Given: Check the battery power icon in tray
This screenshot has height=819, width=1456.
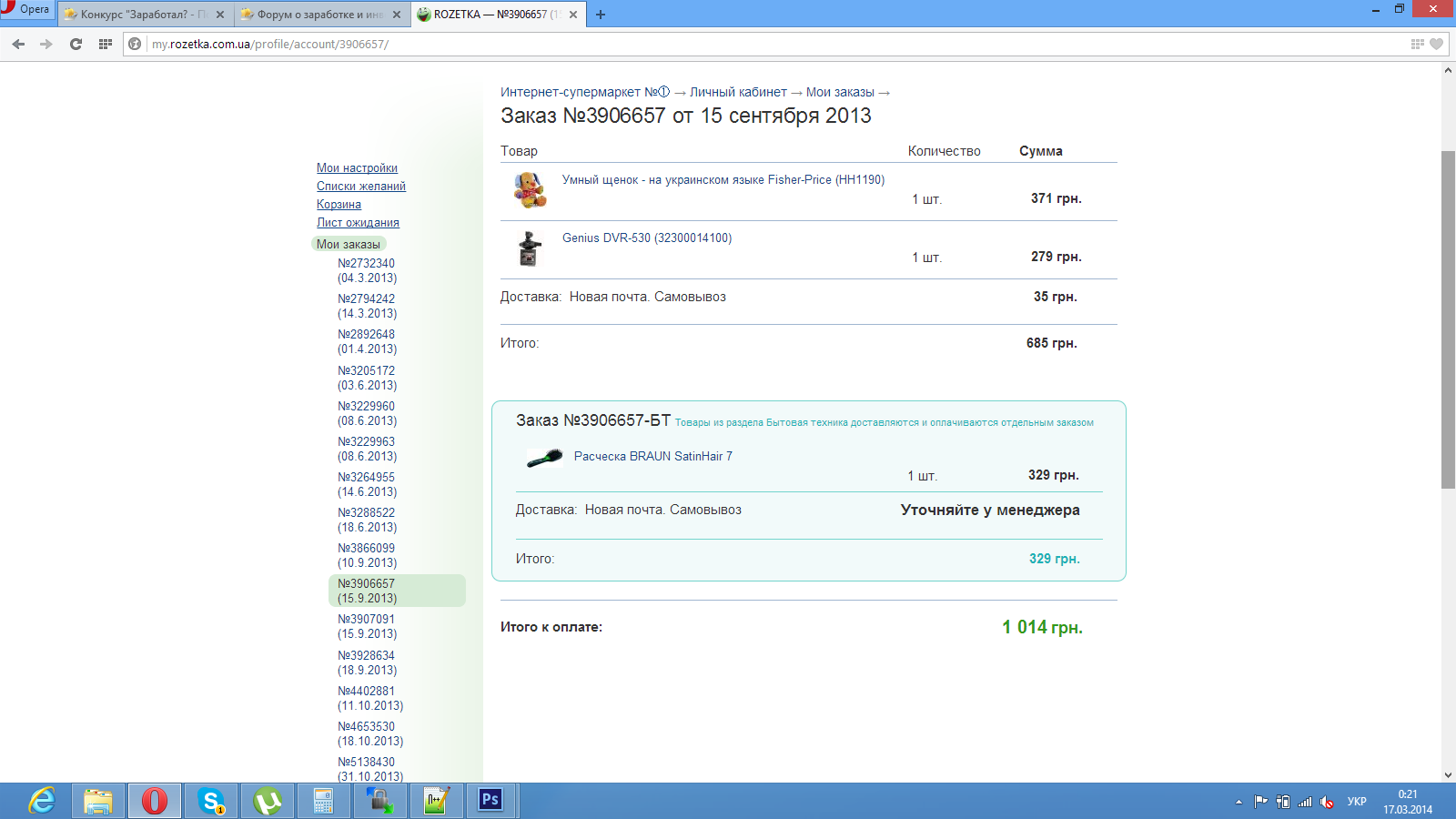Looking at the screenshot, I should pos(1283,802).
